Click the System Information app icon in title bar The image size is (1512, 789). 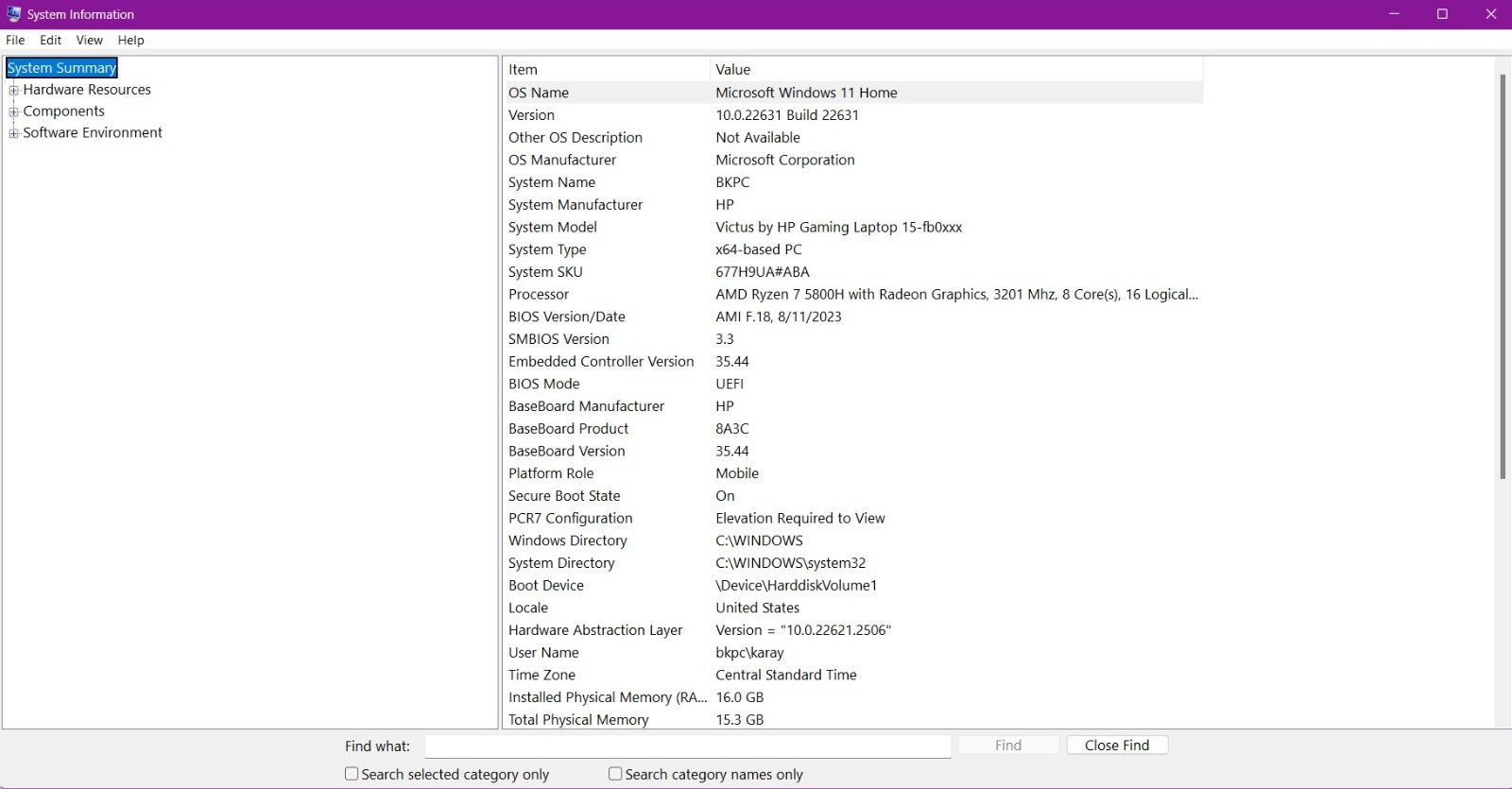point(13,14)
